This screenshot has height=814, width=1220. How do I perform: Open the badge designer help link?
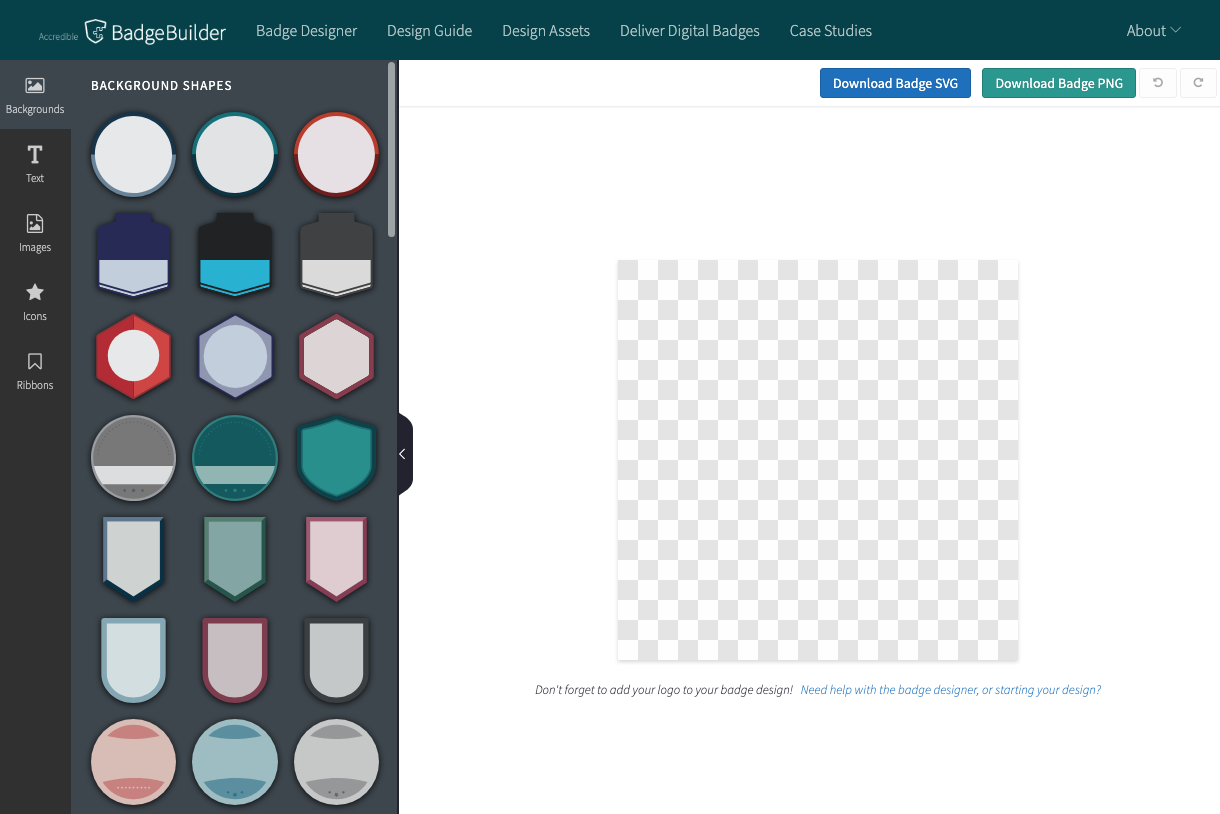click(951, 690)
